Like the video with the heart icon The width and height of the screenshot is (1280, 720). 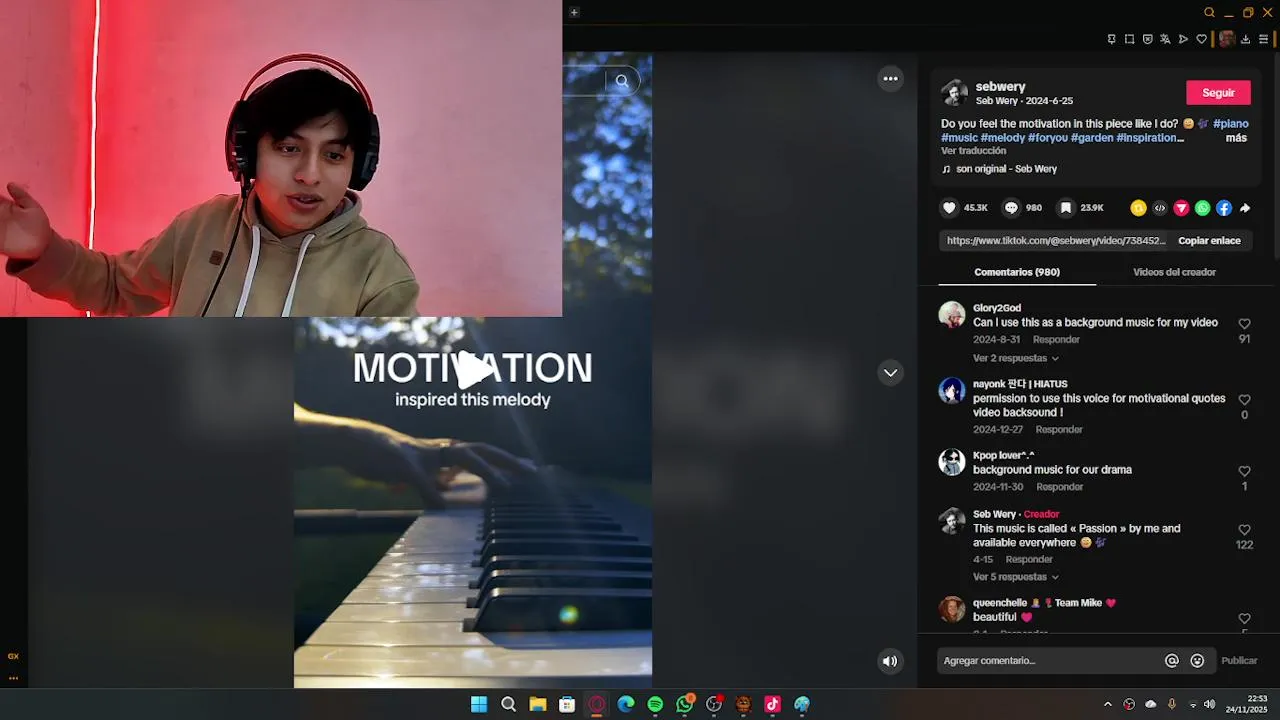[949, 208]
